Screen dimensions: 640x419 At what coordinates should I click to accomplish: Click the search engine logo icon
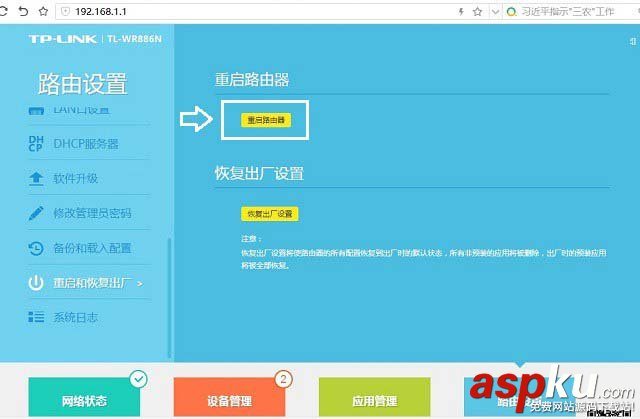(511, 12)
